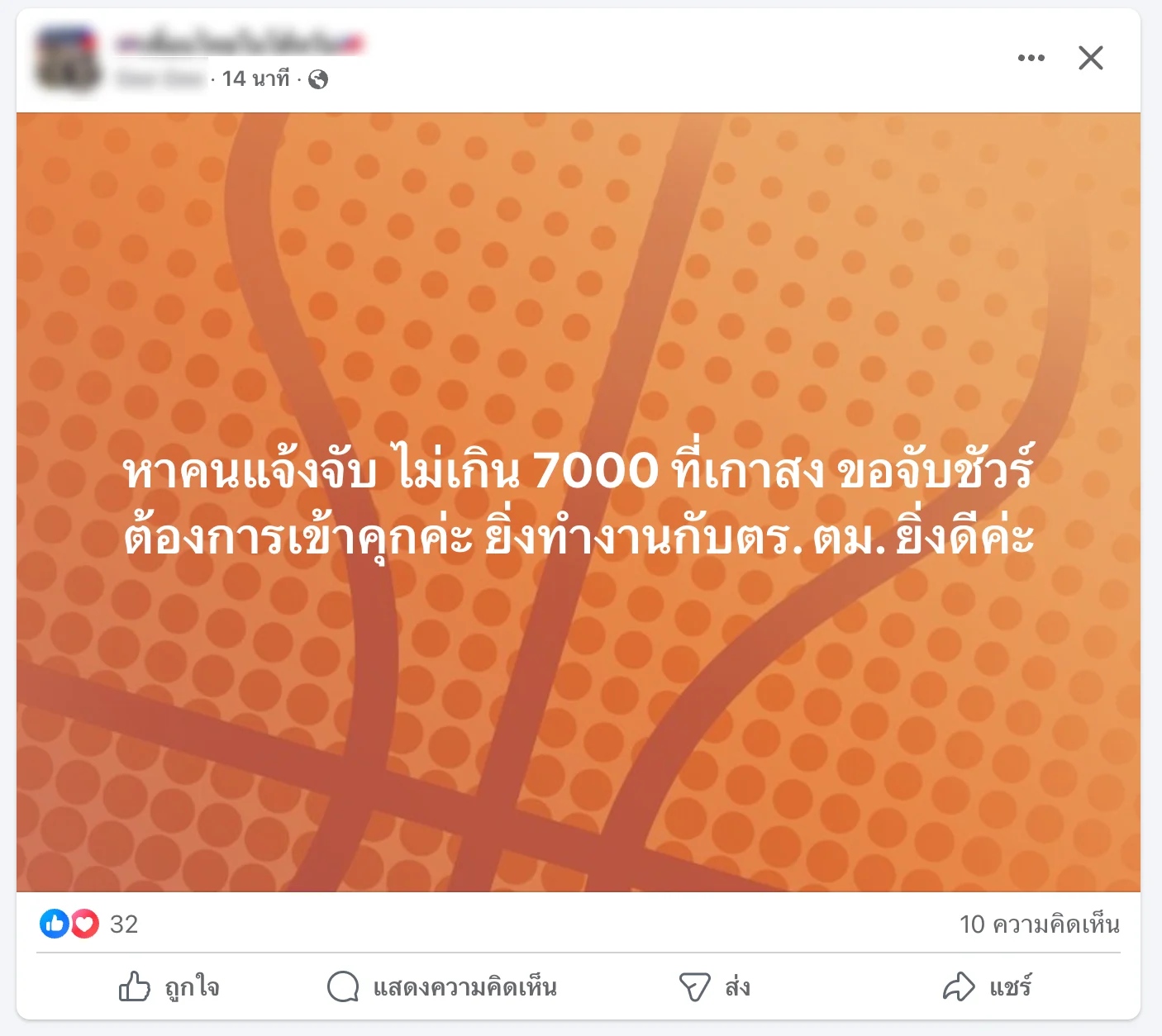Click the blue like reaction icon

(55, 924)
